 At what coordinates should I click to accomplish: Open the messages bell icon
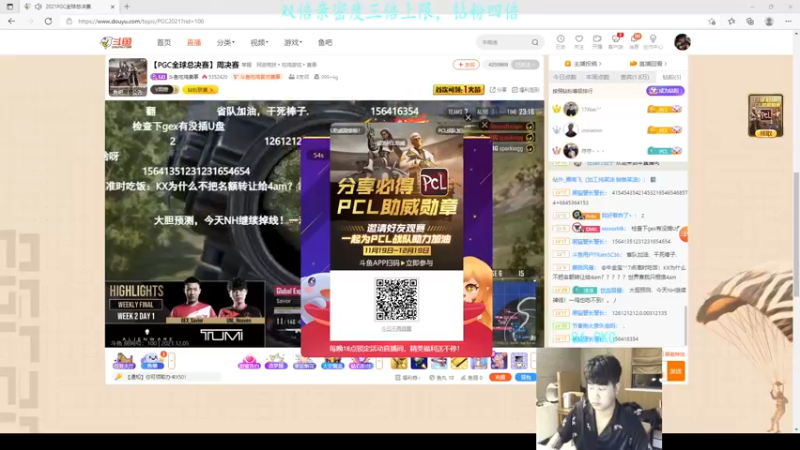[634, 41]
